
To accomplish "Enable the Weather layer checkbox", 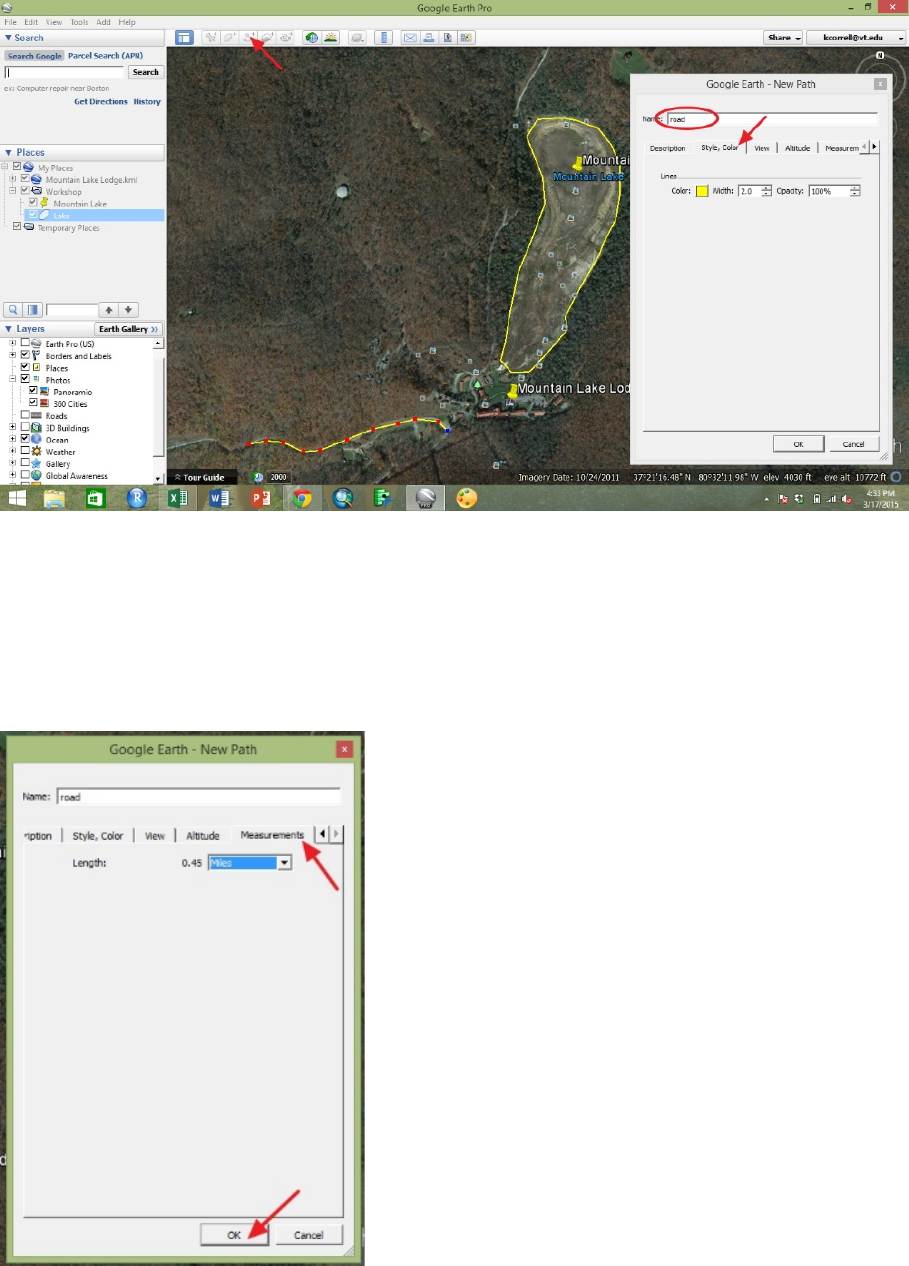I will 25,452.
